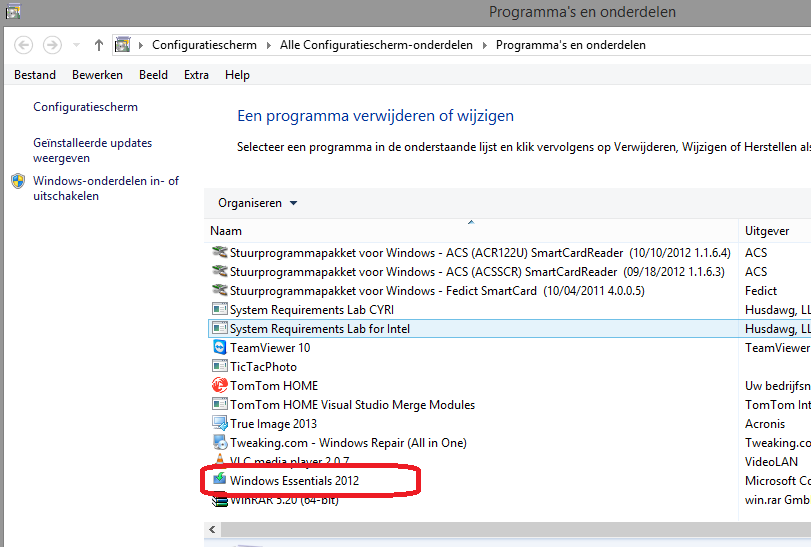Screen dimensions: 811x547
Task: Click icon of Fedict SmartCard driver
Action: click(x=220, y=291)
